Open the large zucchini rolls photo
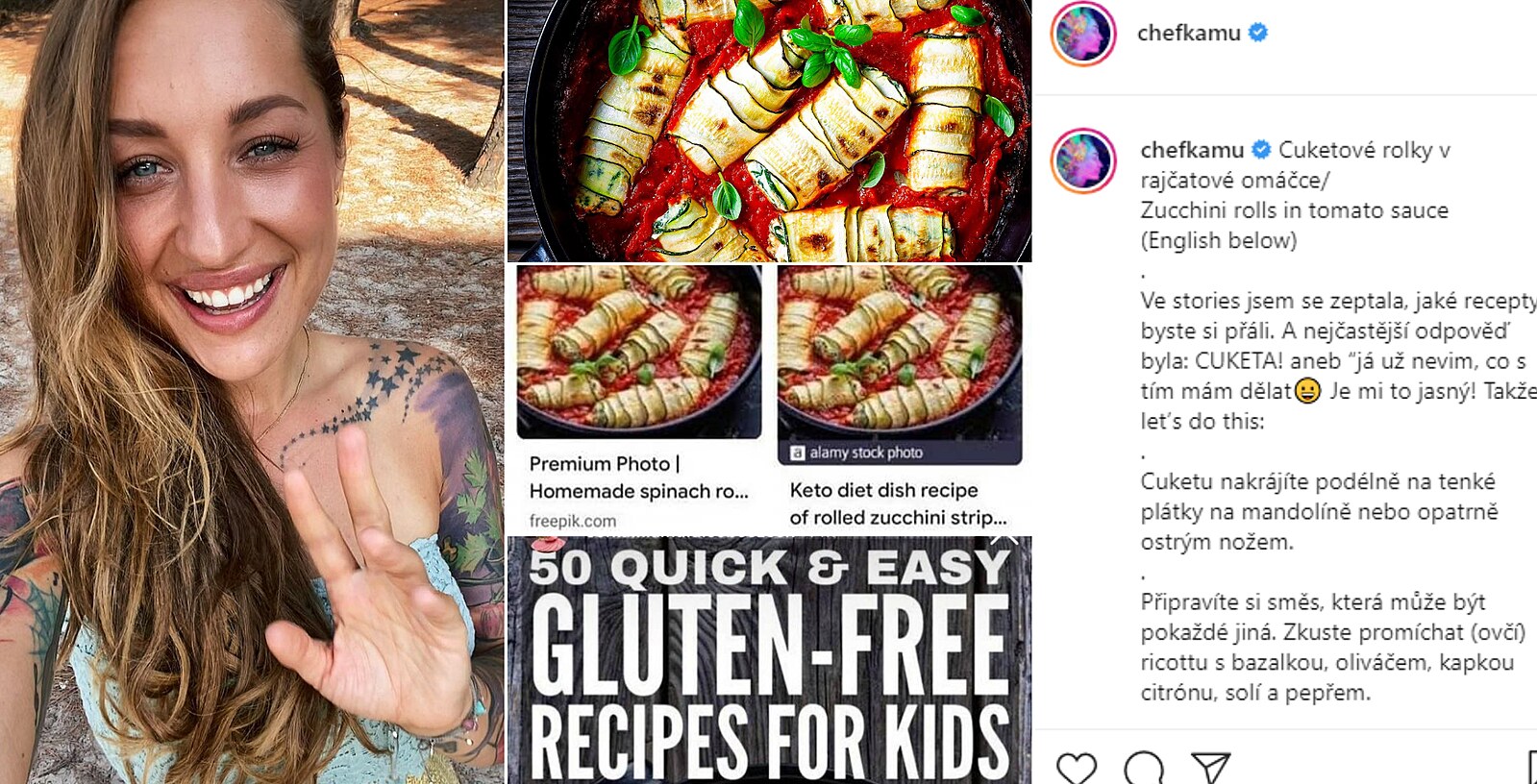The image size is (1537, 784). (769, 131)
